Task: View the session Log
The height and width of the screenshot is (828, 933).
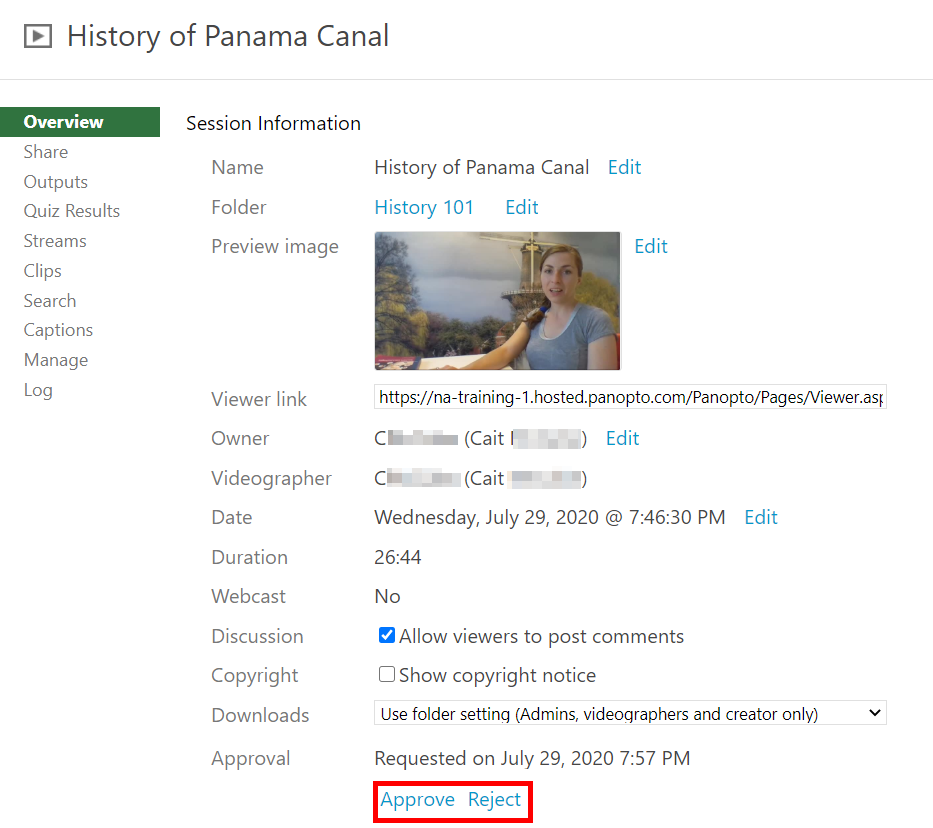Action: coord(38,390)
